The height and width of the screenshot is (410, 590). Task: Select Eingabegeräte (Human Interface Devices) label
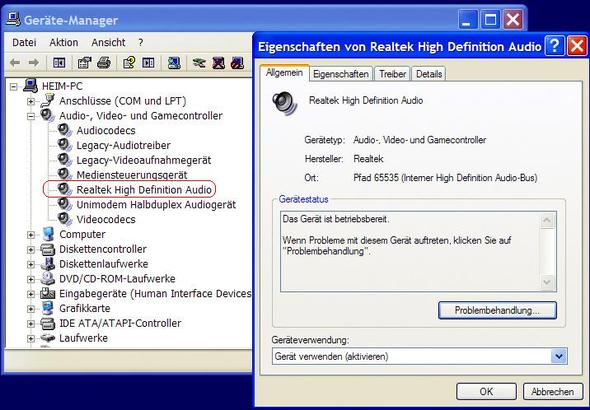[x=155, y=293]
